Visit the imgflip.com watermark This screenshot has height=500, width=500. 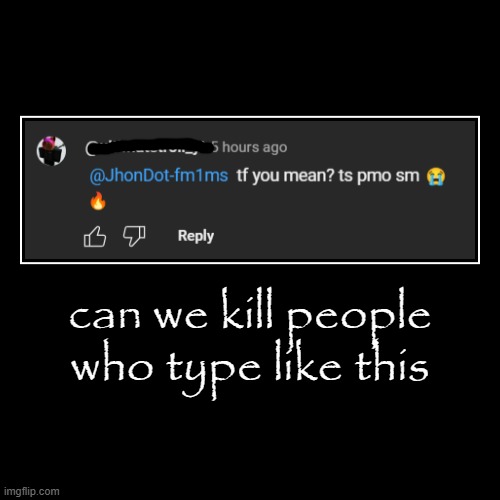coord(32,491)
